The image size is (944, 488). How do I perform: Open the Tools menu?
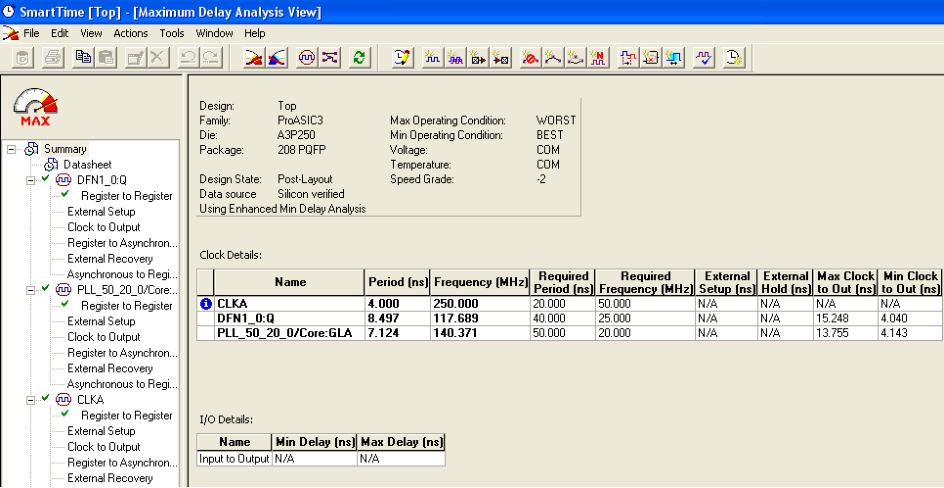tap(172, 33)
